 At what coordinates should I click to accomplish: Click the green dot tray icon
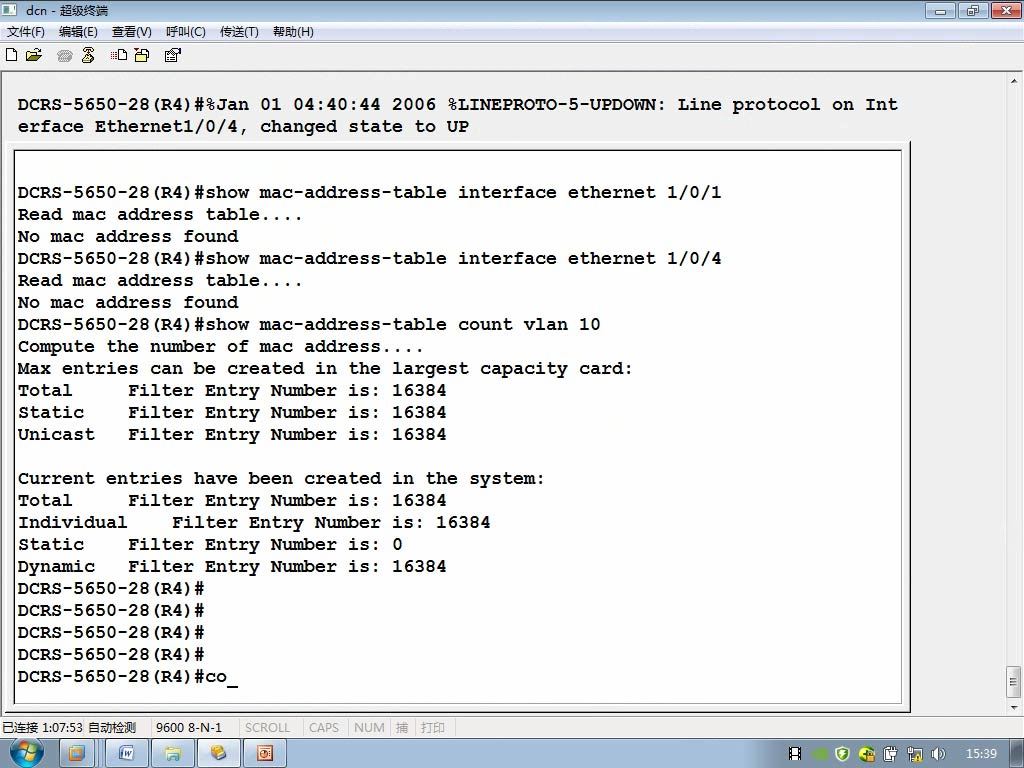point(820,754)
